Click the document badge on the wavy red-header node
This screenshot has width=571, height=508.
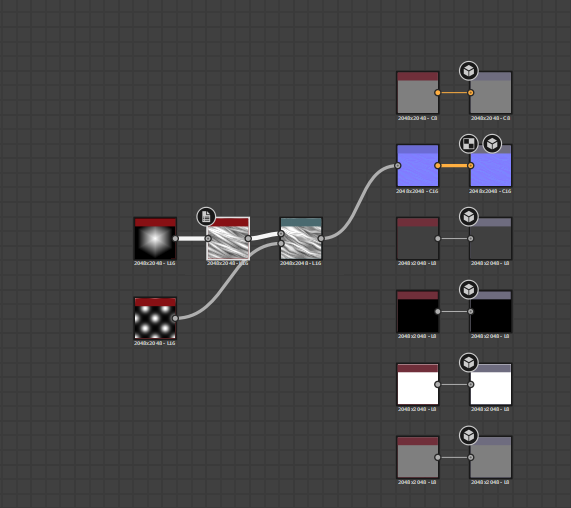(206, 217)
